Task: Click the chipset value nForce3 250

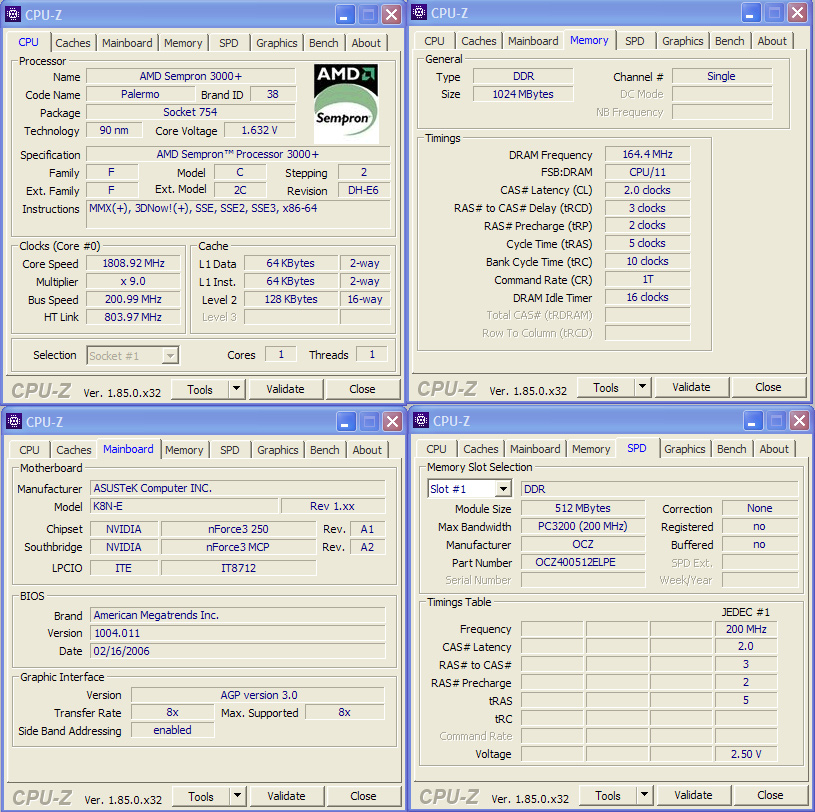Action: click(238, 529)
